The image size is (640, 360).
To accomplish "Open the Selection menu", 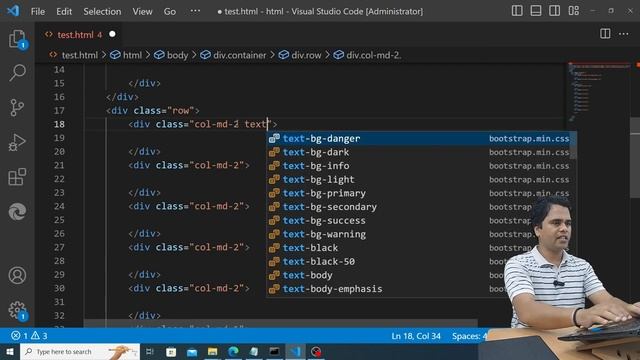I will pyautogui.click(x=102, y=11).
